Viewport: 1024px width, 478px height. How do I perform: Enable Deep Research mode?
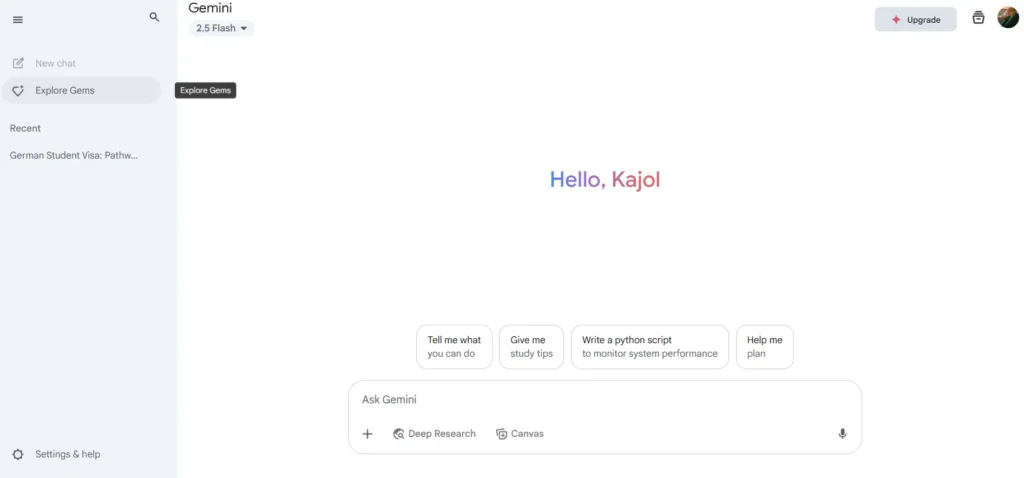pyautogui.click(x=434, y=434)
